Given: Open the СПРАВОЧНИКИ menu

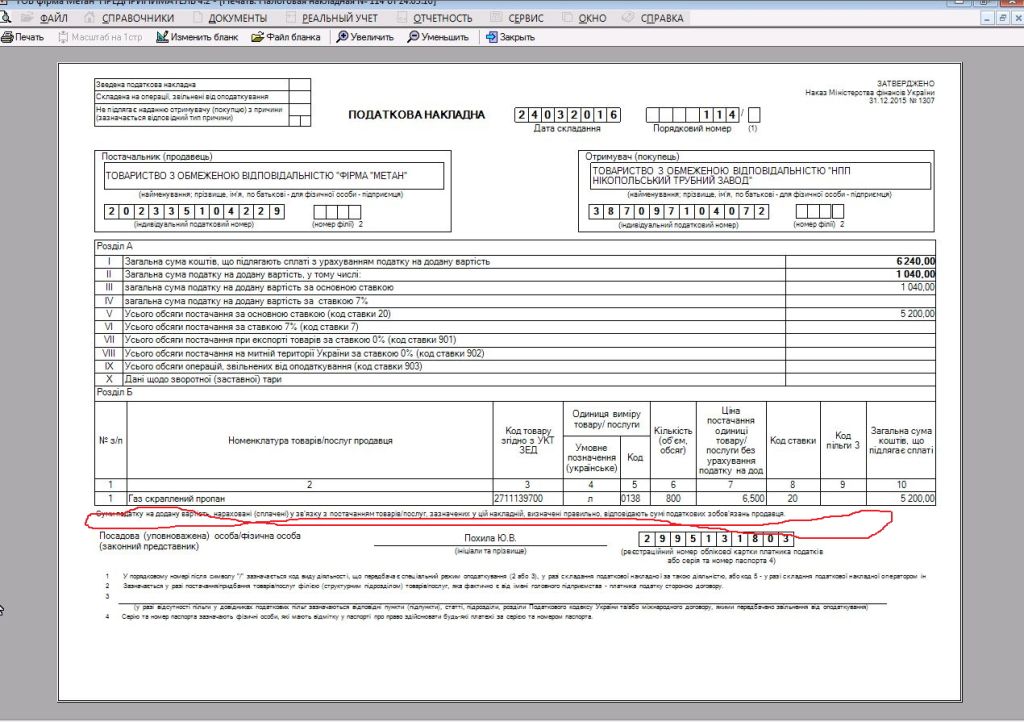Looking at the screenshot, I should [138, 18].
